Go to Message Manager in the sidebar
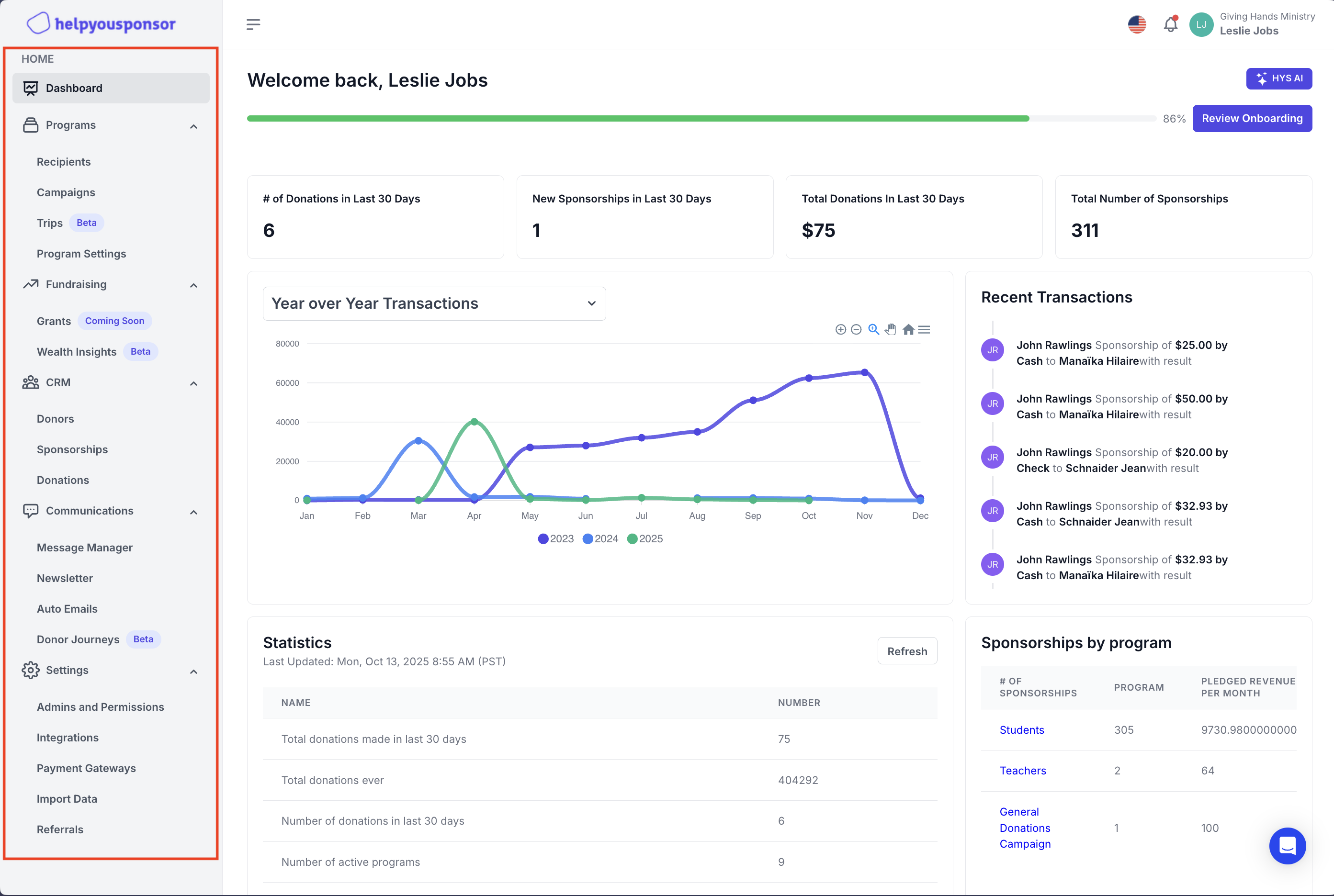This screenshot has width=1334, height=896. point(85,548)
